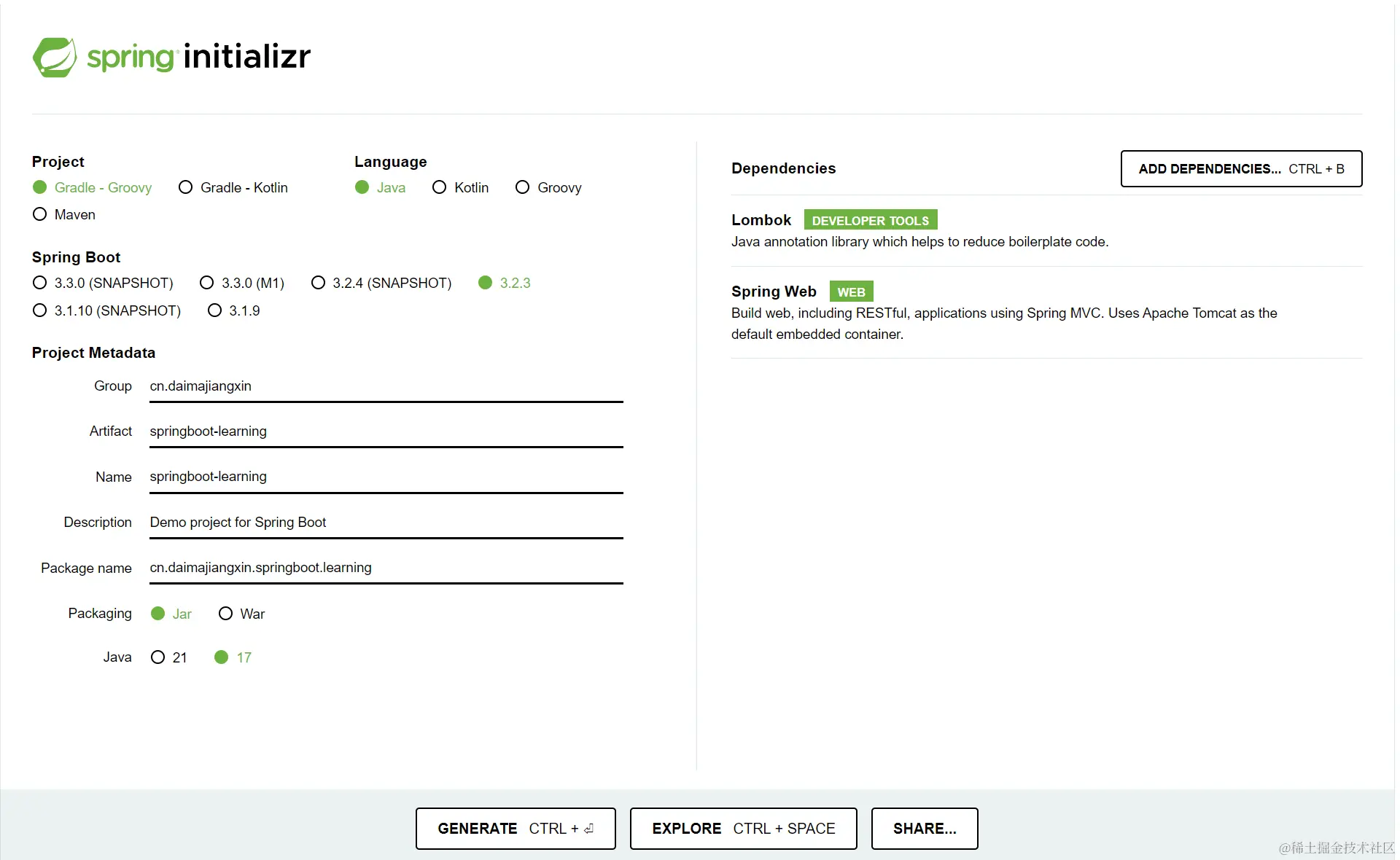The height and width of the screenshot is (860, 1400).
Task: Click the Group input field
Action: (x=386, y=386)
